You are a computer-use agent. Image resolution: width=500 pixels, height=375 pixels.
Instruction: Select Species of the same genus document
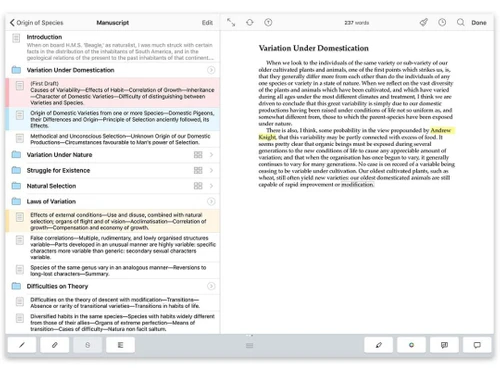(x=113, y=270)
